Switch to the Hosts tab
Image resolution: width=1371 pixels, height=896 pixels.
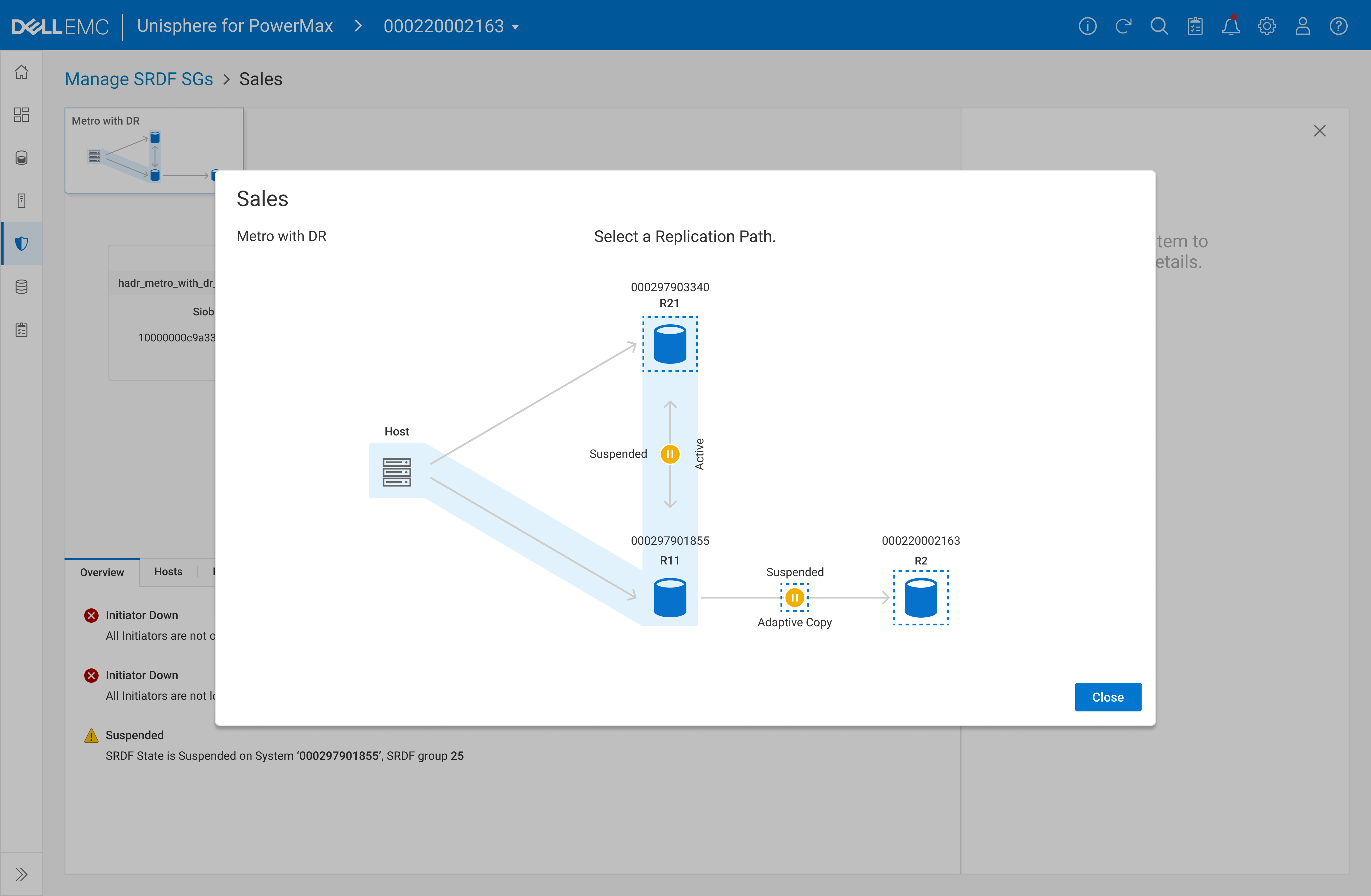click(168, 572)
